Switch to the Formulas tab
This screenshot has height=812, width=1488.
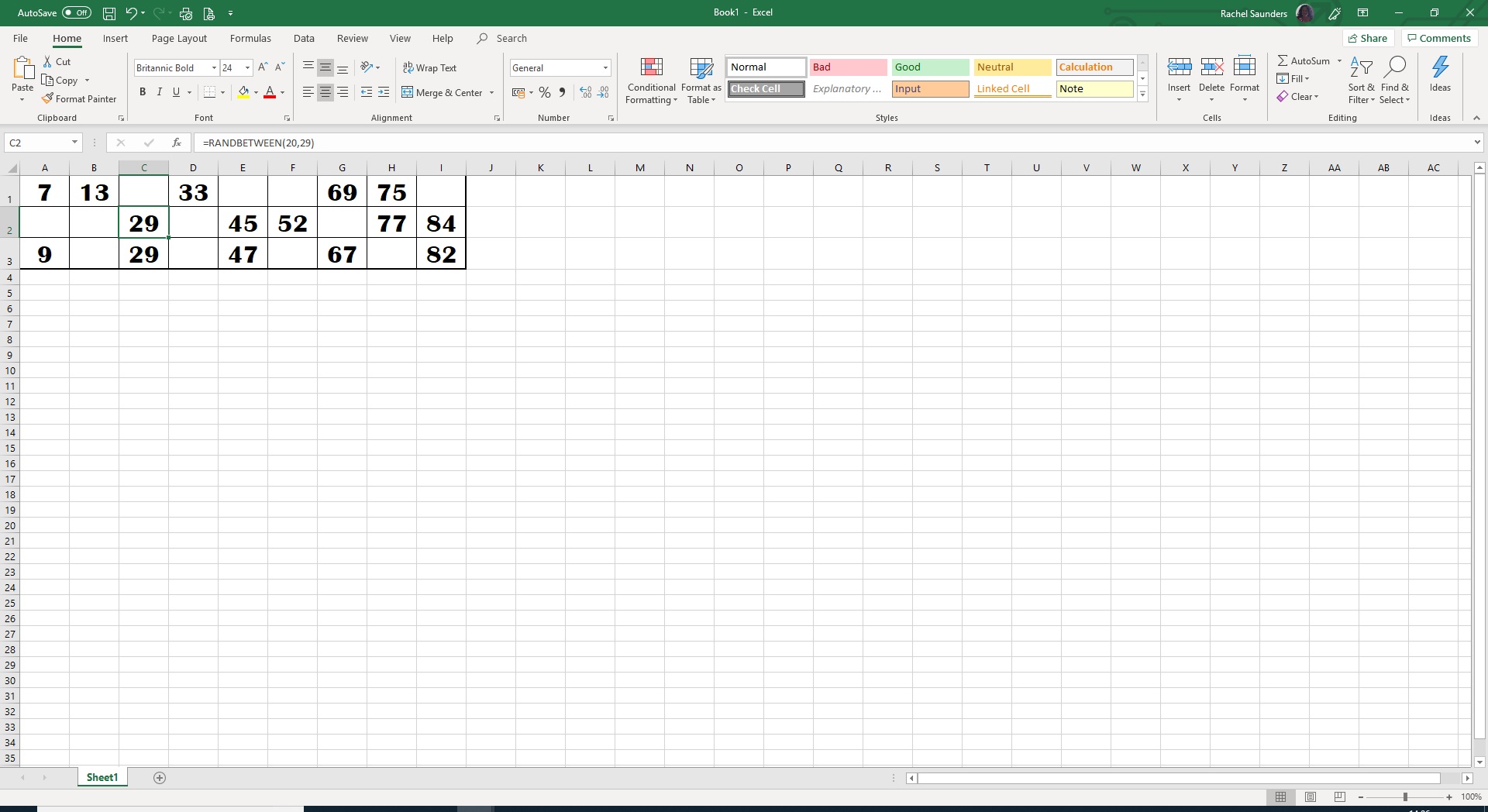250,38
